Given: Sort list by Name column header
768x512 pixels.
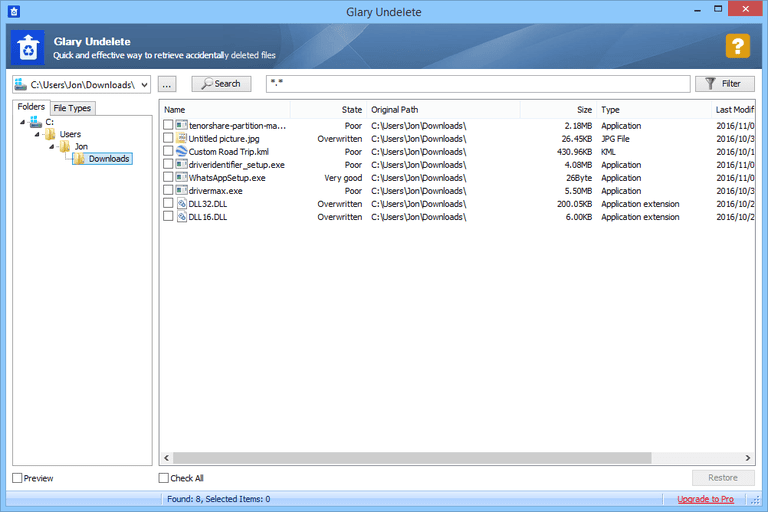Looking at the screenshot, I should coord(224,110).
